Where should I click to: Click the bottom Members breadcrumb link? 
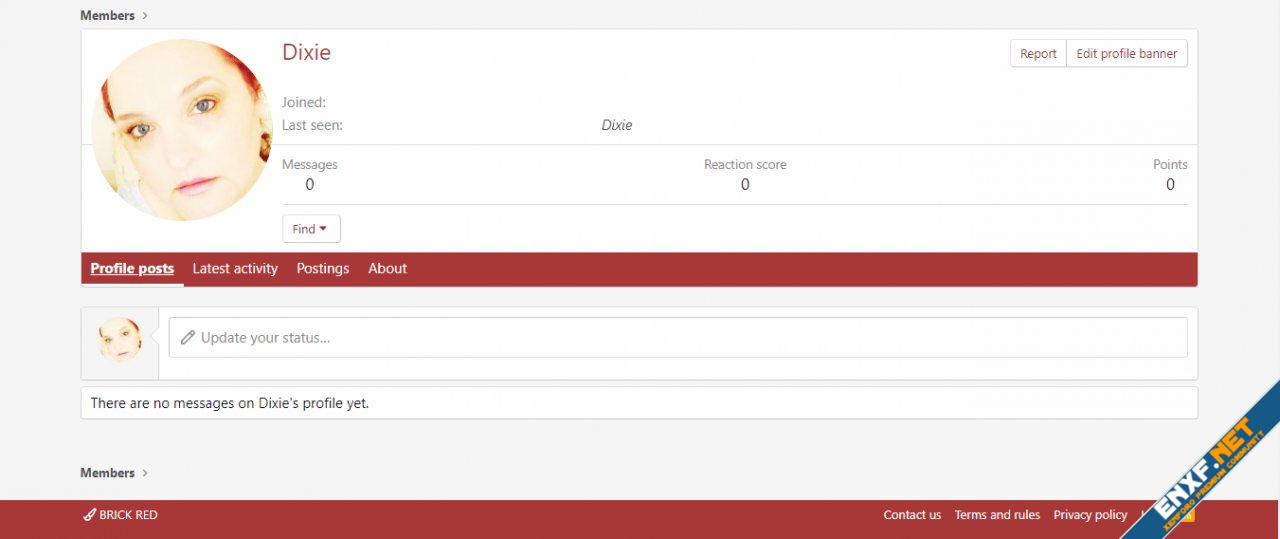point(107,473)
